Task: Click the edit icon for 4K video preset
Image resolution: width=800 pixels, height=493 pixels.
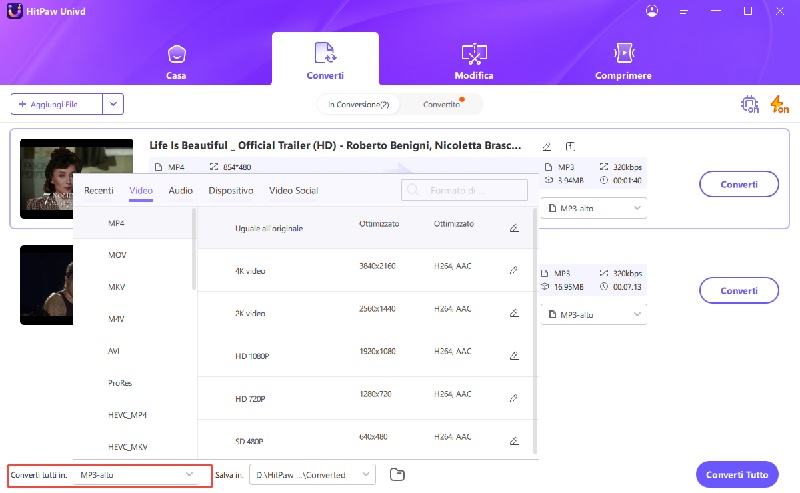Action: pos(513,270)
